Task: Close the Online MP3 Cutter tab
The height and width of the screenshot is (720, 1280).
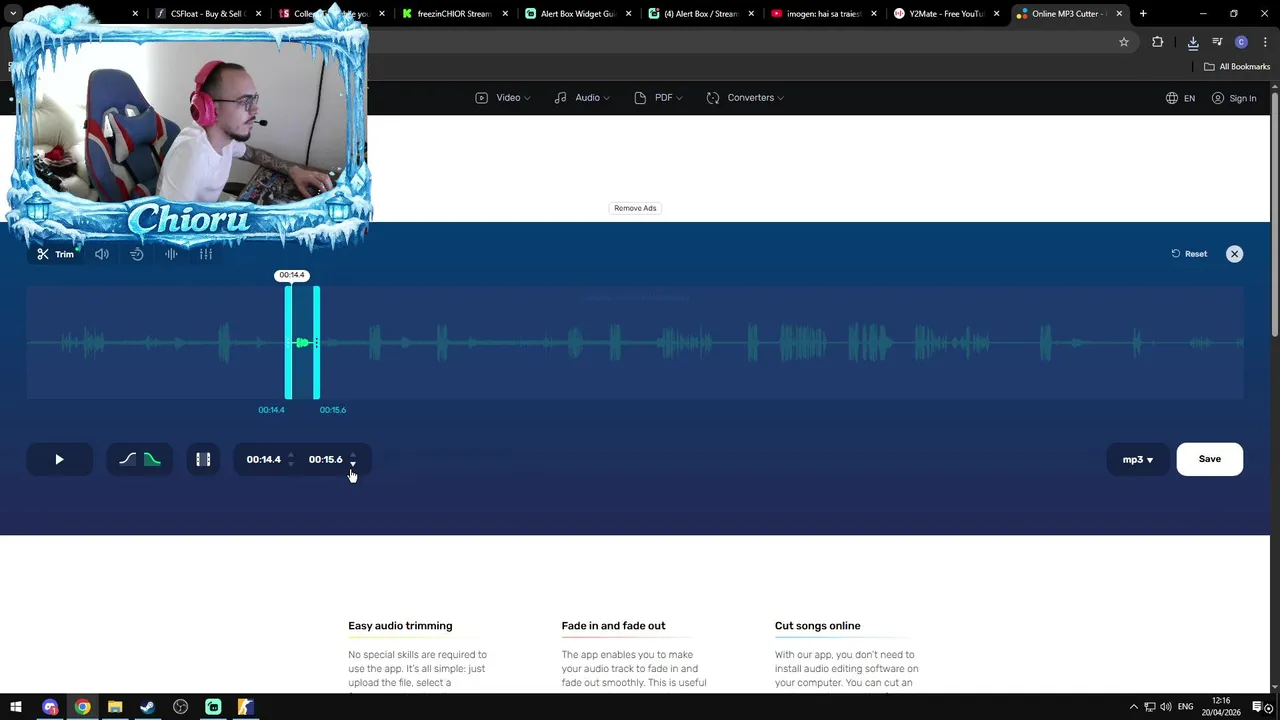Action: (x=1119, y=14)
